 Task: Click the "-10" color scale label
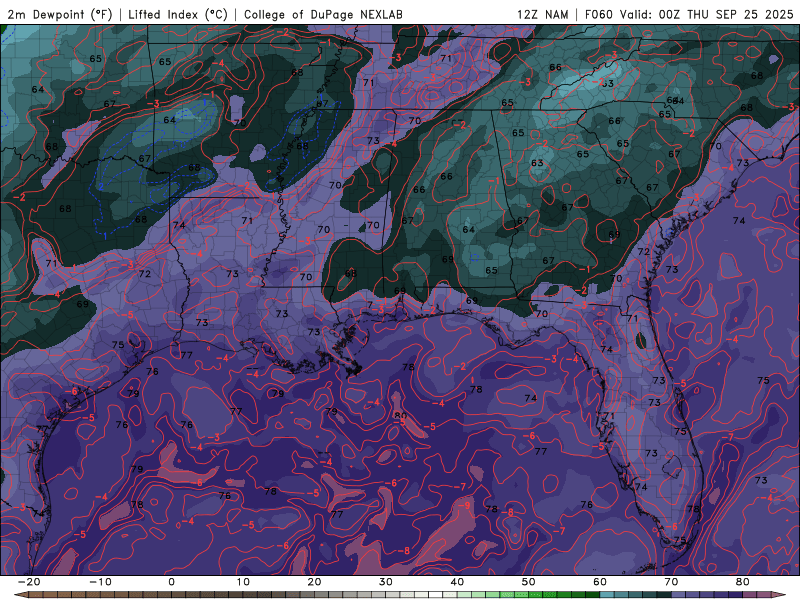100,582
